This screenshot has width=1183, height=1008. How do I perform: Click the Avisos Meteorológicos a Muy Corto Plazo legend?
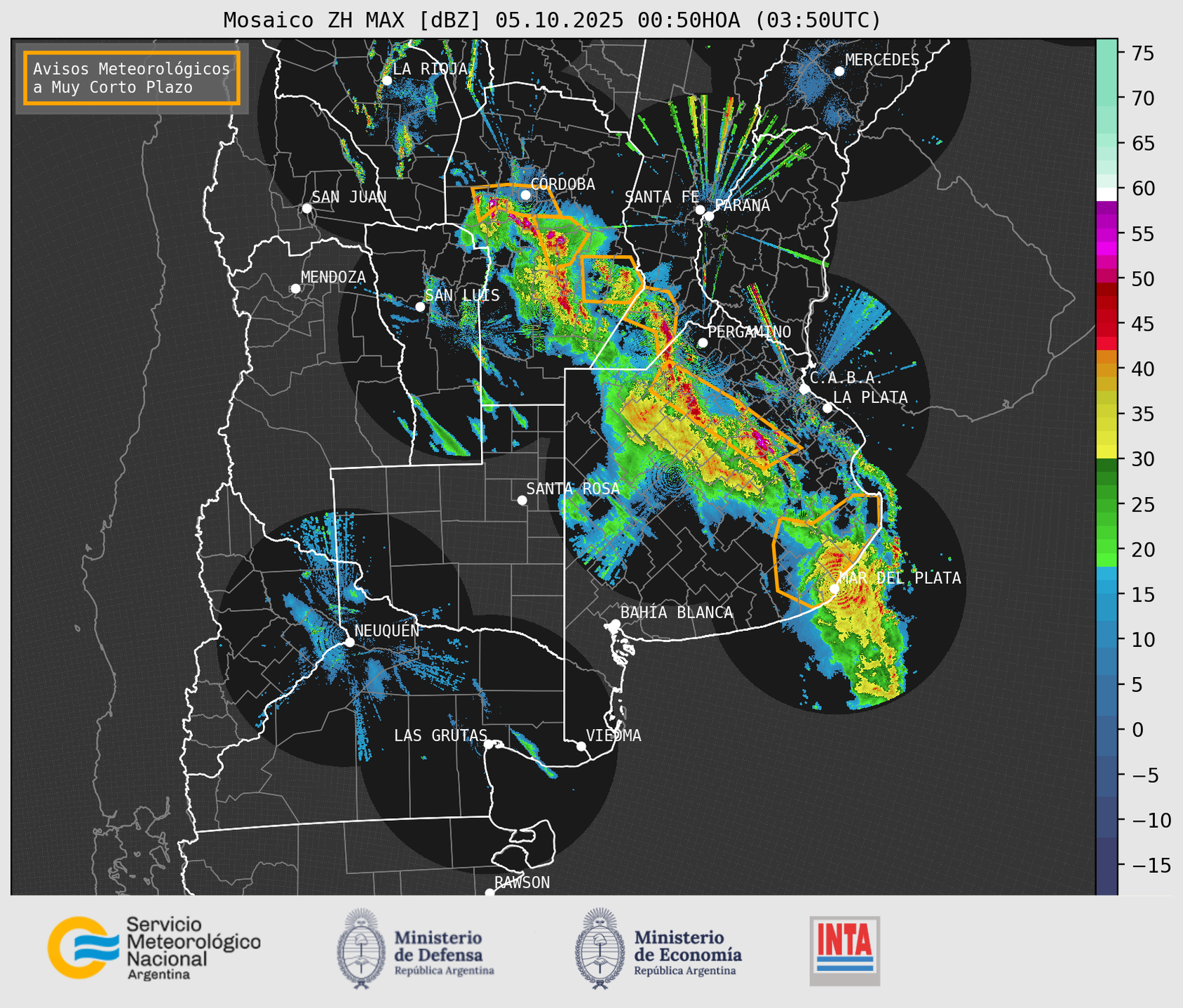[x=132, y=78]
